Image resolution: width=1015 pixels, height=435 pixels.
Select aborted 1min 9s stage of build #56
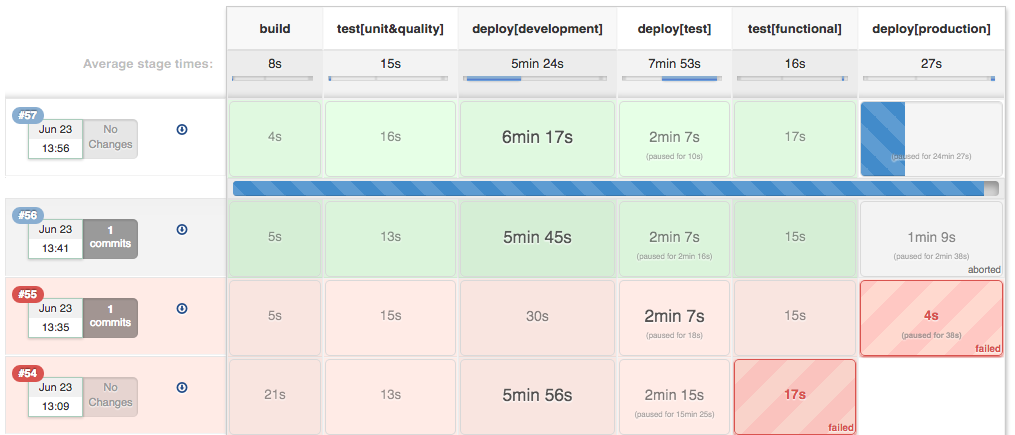pyautogui.click(x=931, y=239)
